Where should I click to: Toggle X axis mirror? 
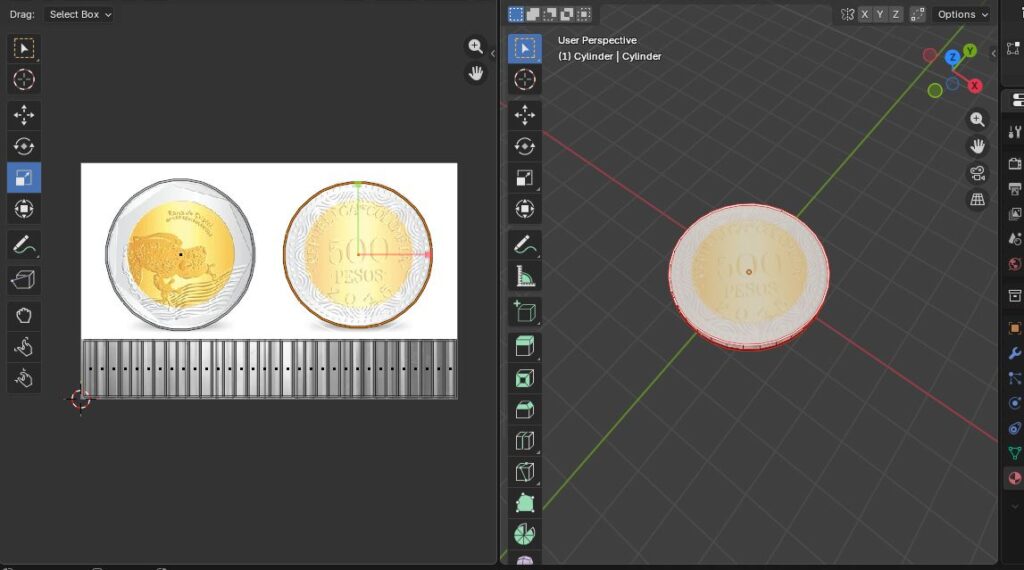click(865, 14)
